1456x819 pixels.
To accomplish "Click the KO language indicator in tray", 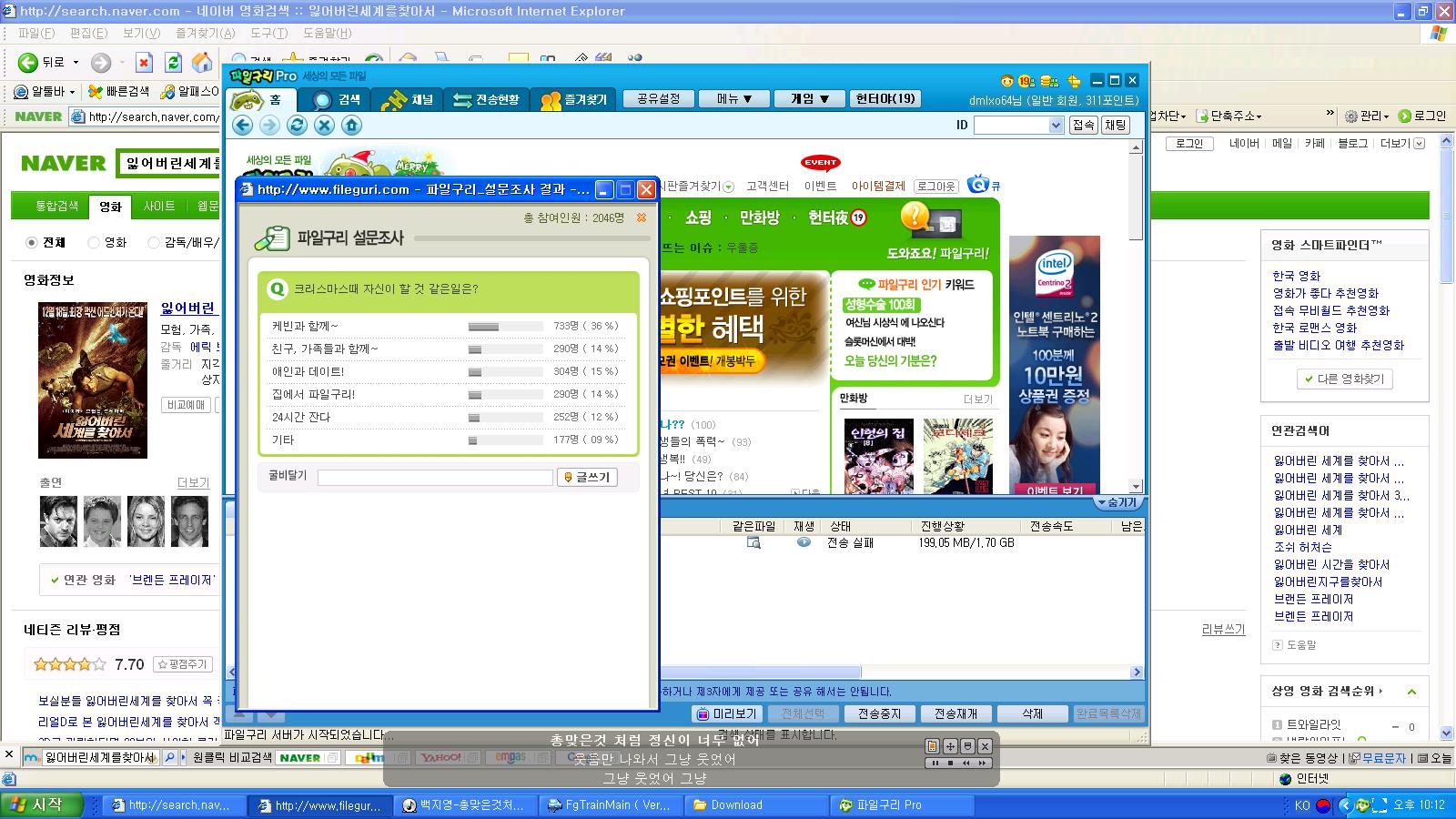I will (1302, 805).
